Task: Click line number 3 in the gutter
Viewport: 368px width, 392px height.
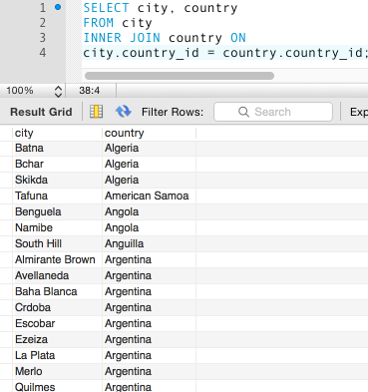Action: tap(43, 38)
